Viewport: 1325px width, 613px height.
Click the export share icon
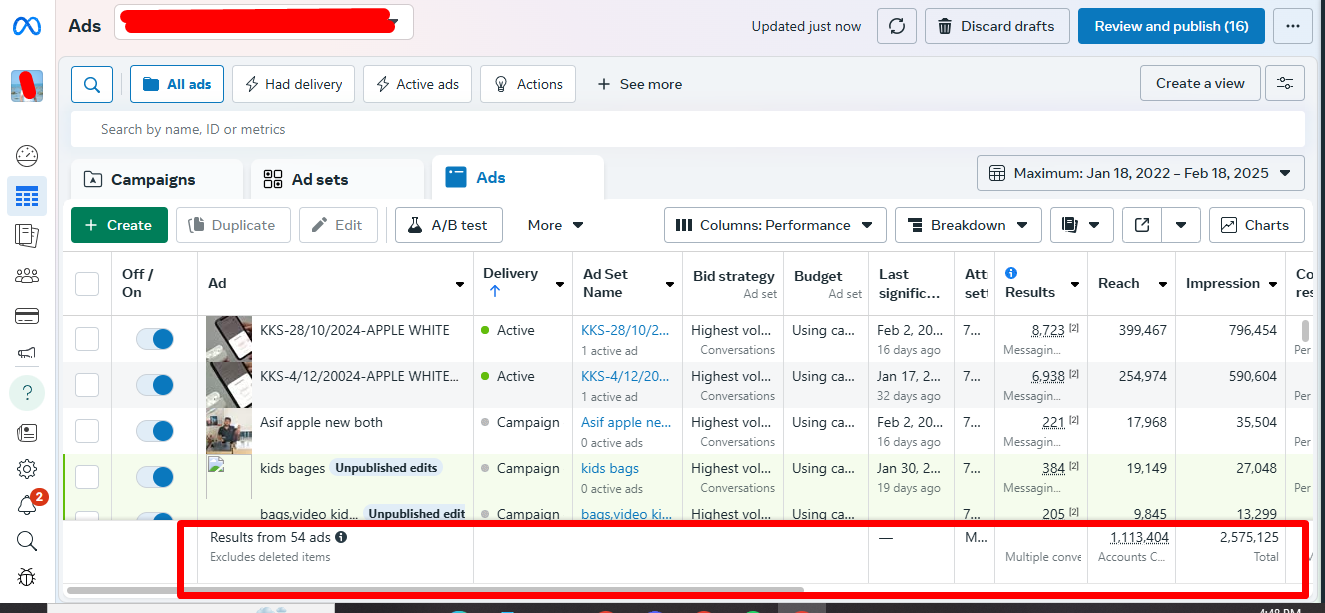tap(1142, 225)
